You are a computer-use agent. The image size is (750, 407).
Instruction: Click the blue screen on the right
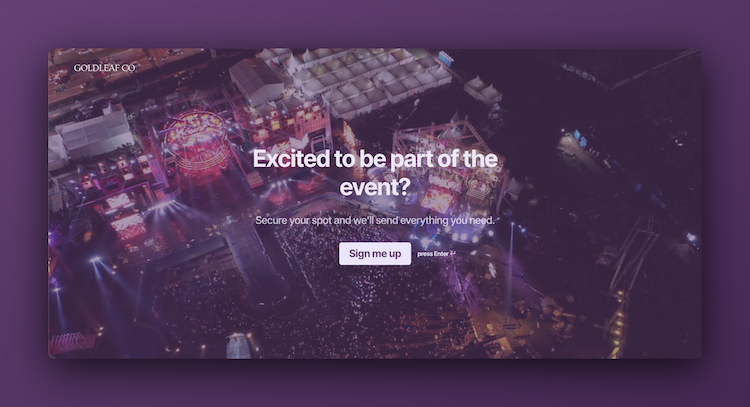[x=580, y=138]
